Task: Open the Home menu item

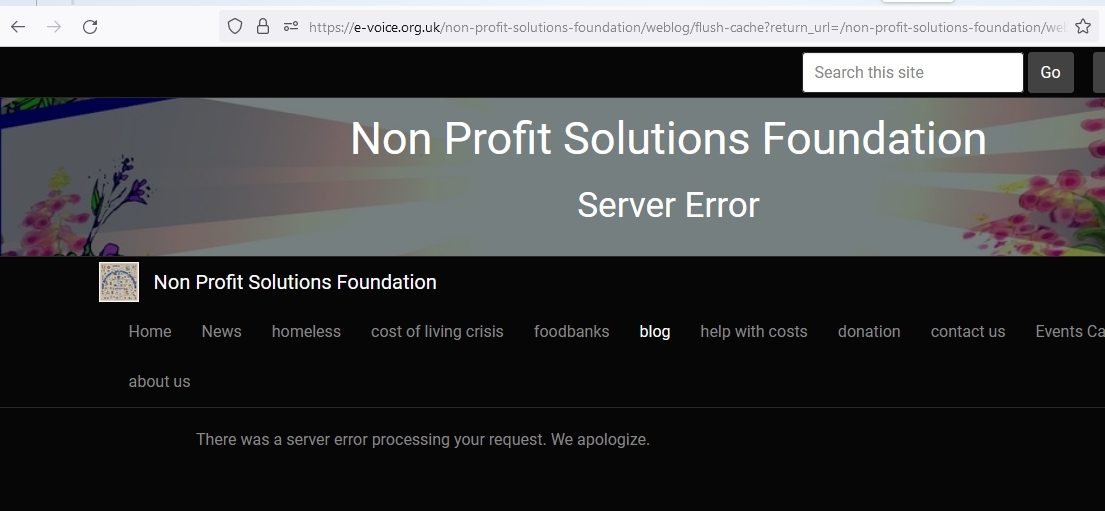Action: (x=150, y=331)
